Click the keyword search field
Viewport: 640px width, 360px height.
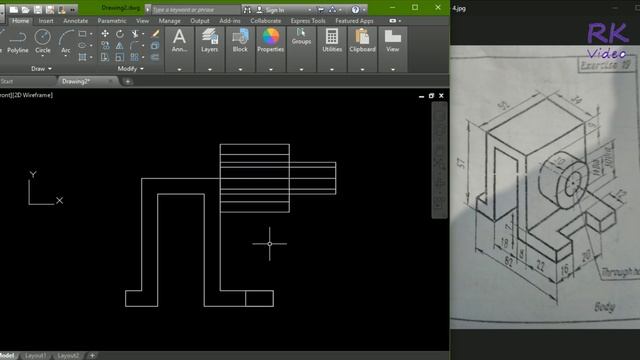coord(196,9)
